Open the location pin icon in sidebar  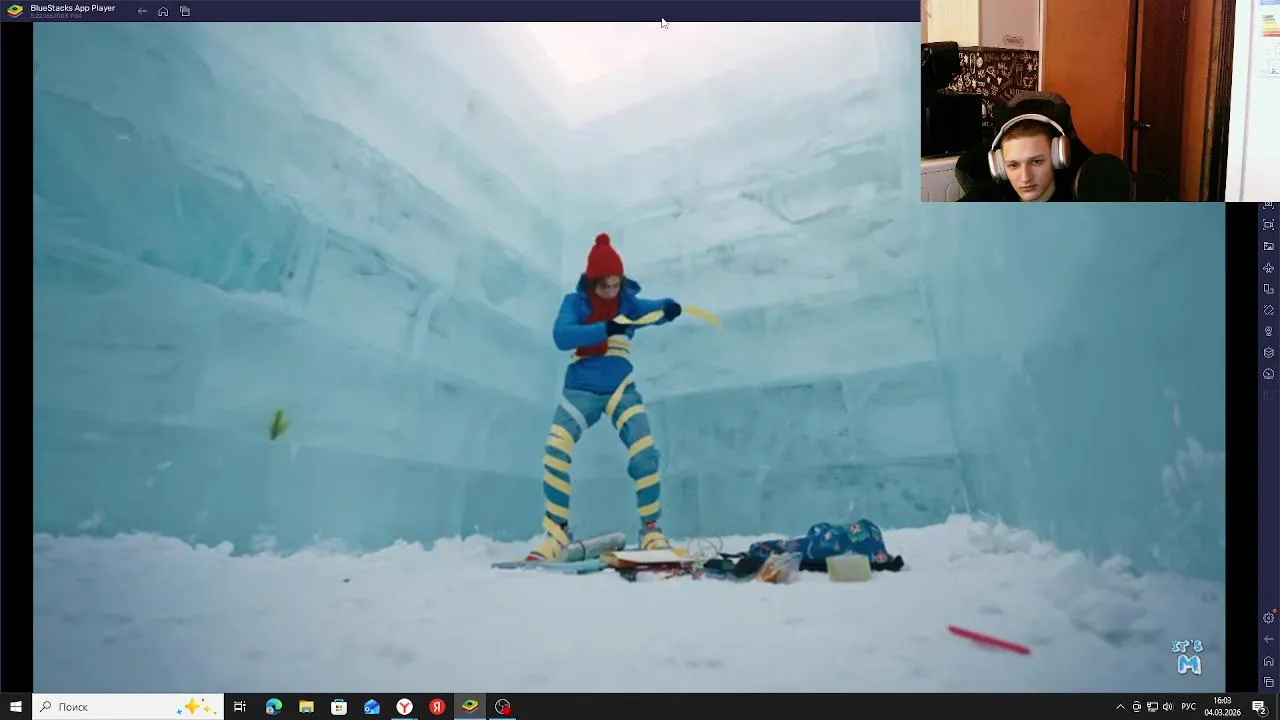[1269, 331]
